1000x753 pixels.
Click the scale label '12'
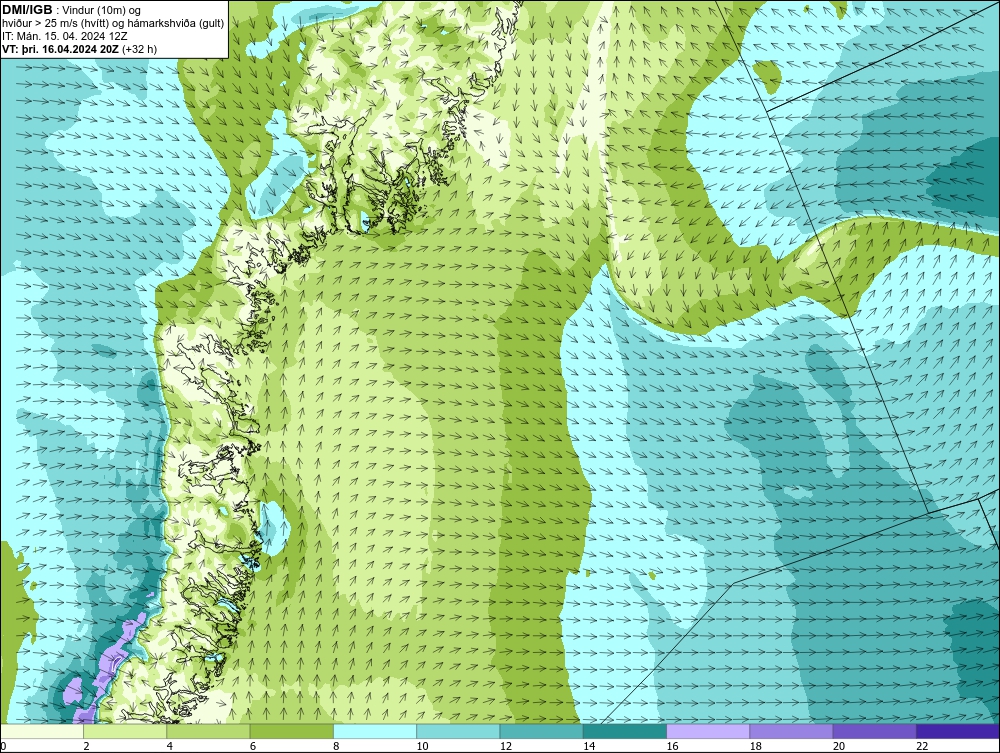[x=506, y=747]
